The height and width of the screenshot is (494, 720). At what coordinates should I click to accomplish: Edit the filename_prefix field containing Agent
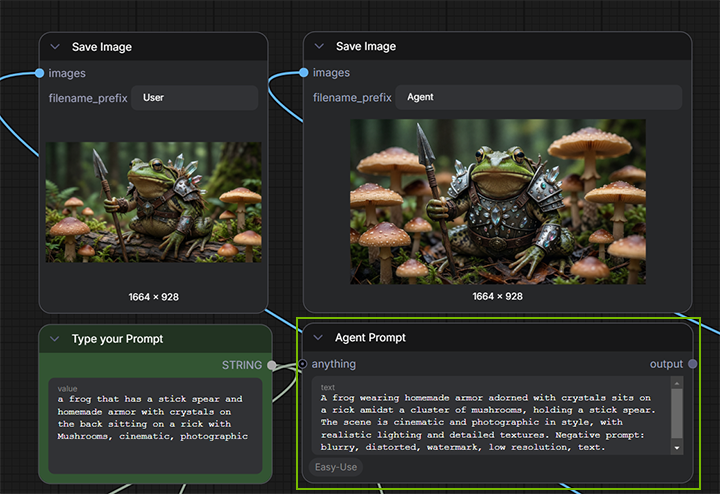point(539,97)
